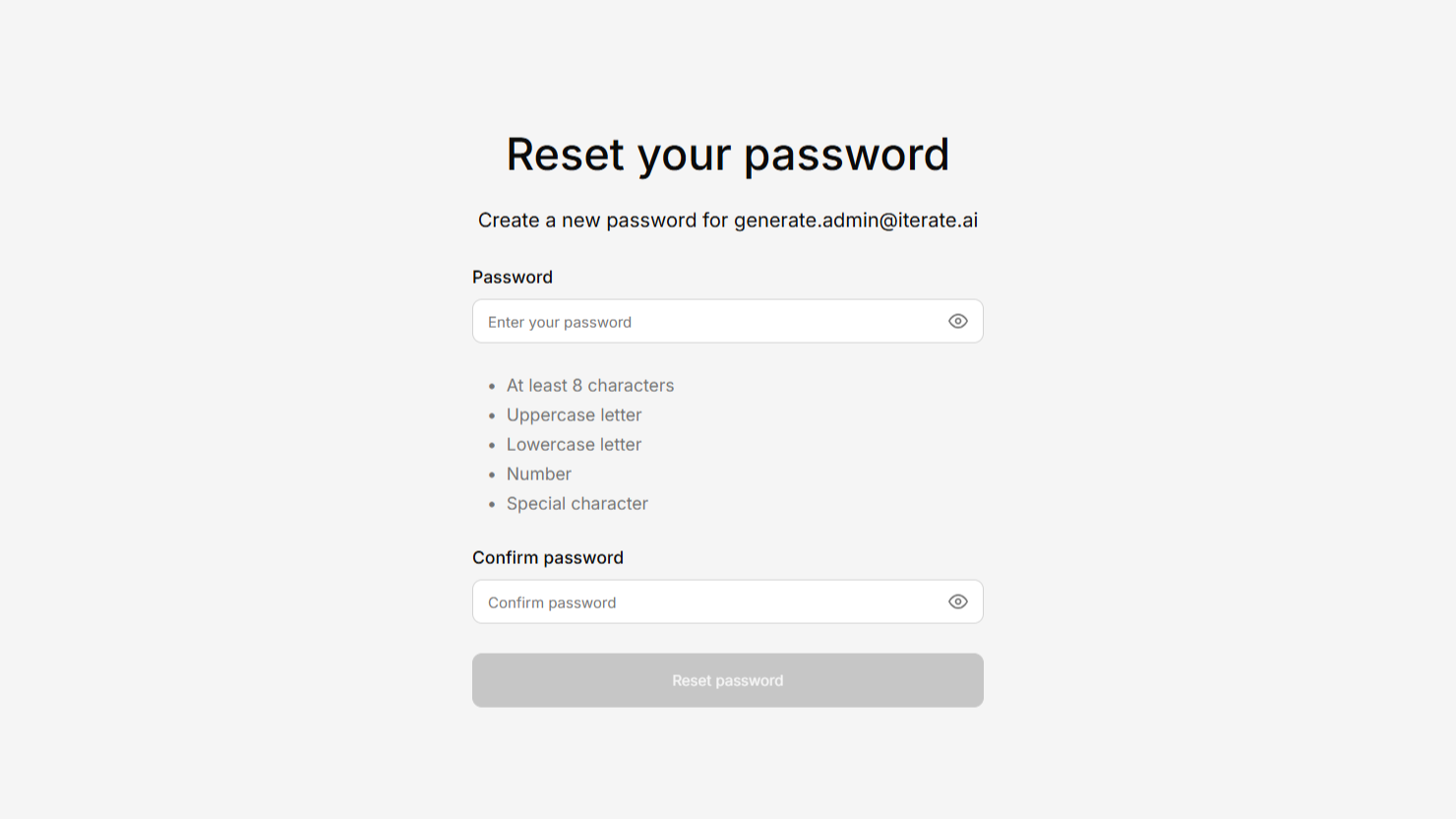Toggle visibility eye in Confirm password field
Image resolution: width=1456 pixels, height=819 pixels.
[957, 601]
